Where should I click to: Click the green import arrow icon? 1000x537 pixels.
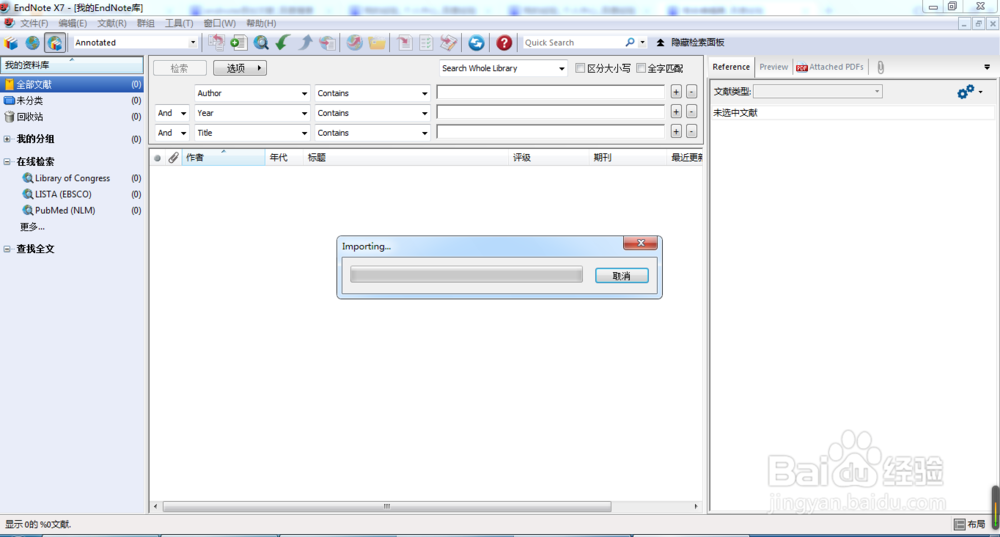[283, 43]
